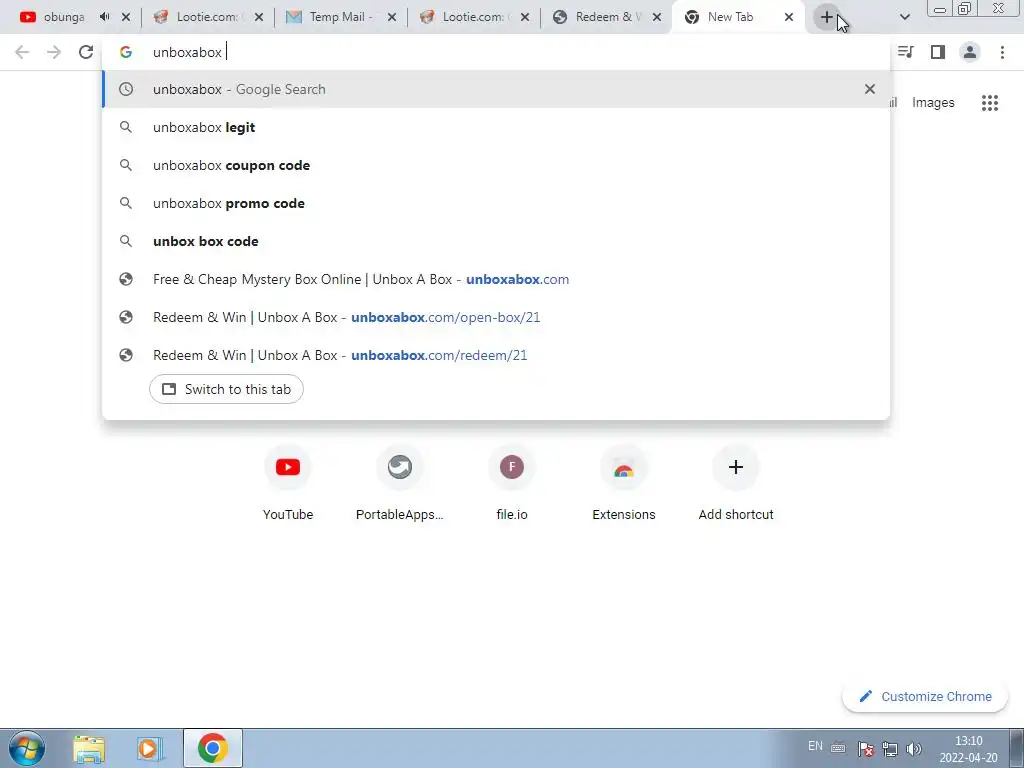Open Free & Cheap Mystery Box unboxabox.com suggestion

[496, 279]
